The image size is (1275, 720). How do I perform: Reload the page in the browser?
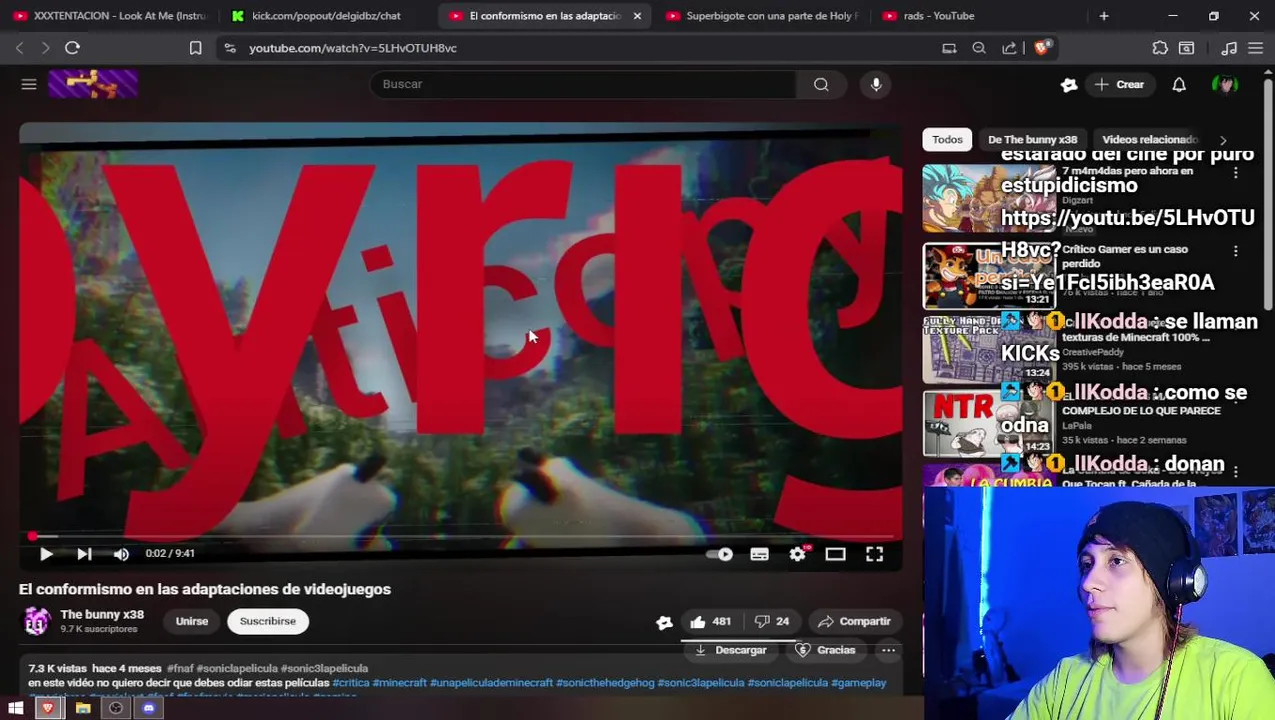point(72,47)
